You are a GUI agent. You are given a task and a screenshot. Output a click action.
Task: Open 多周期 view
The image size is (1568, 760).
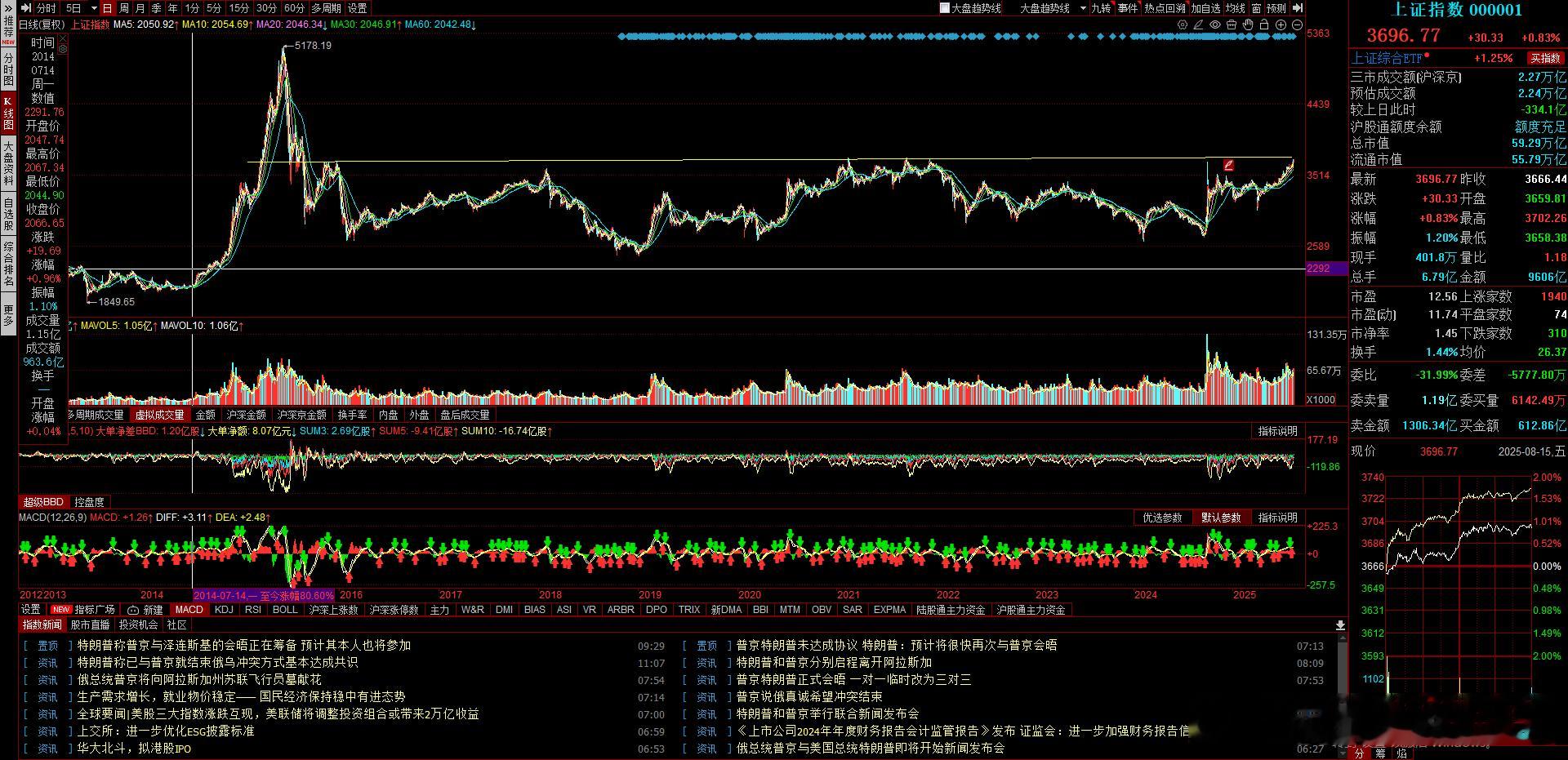(326, 8)
